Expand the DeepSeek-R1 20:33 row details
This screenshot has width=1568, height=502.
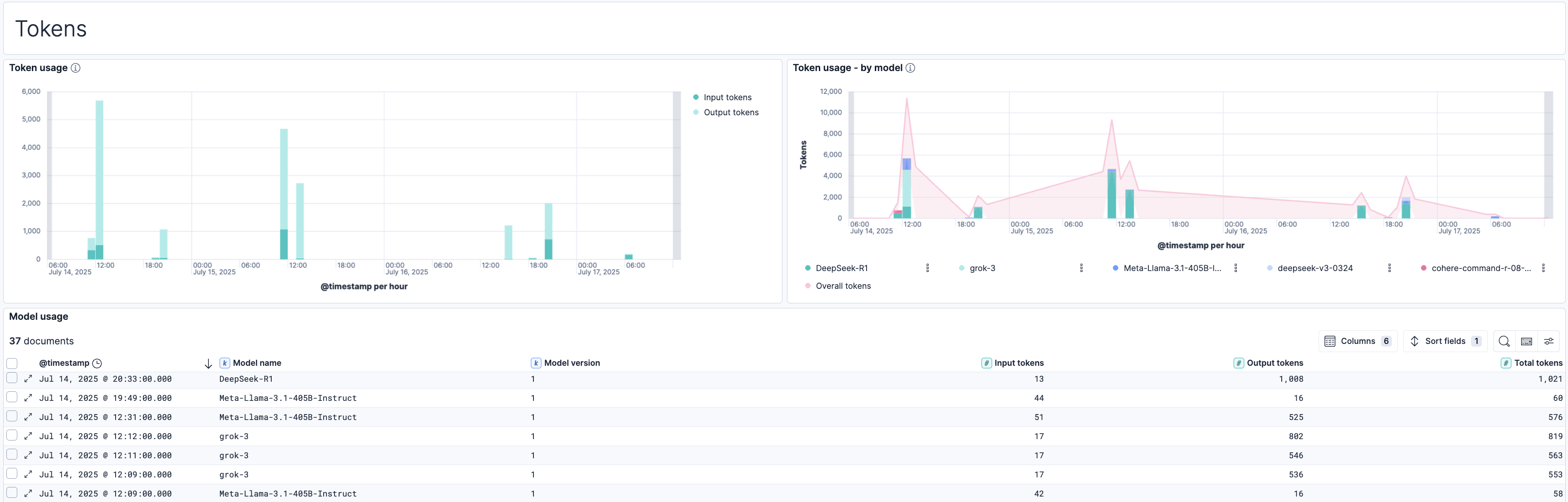[28, 379]
